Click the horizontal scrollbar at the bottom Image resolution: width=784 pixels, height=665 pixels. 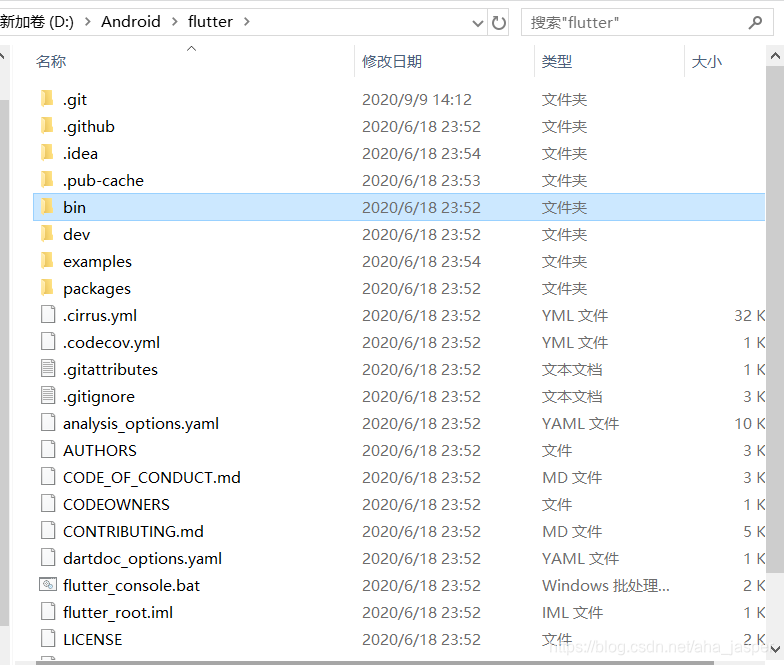coord(375,662)
